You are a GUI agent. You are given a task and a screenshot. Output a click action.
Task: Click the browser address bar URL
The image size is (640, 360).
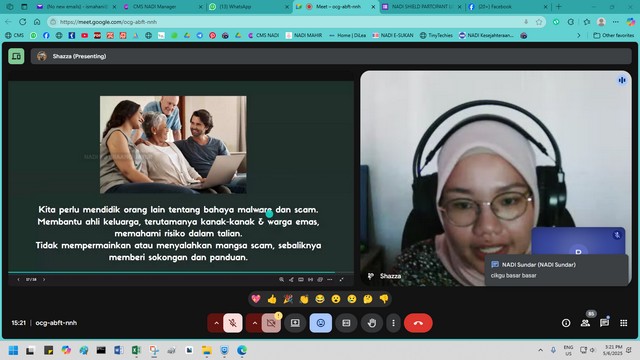108,22
